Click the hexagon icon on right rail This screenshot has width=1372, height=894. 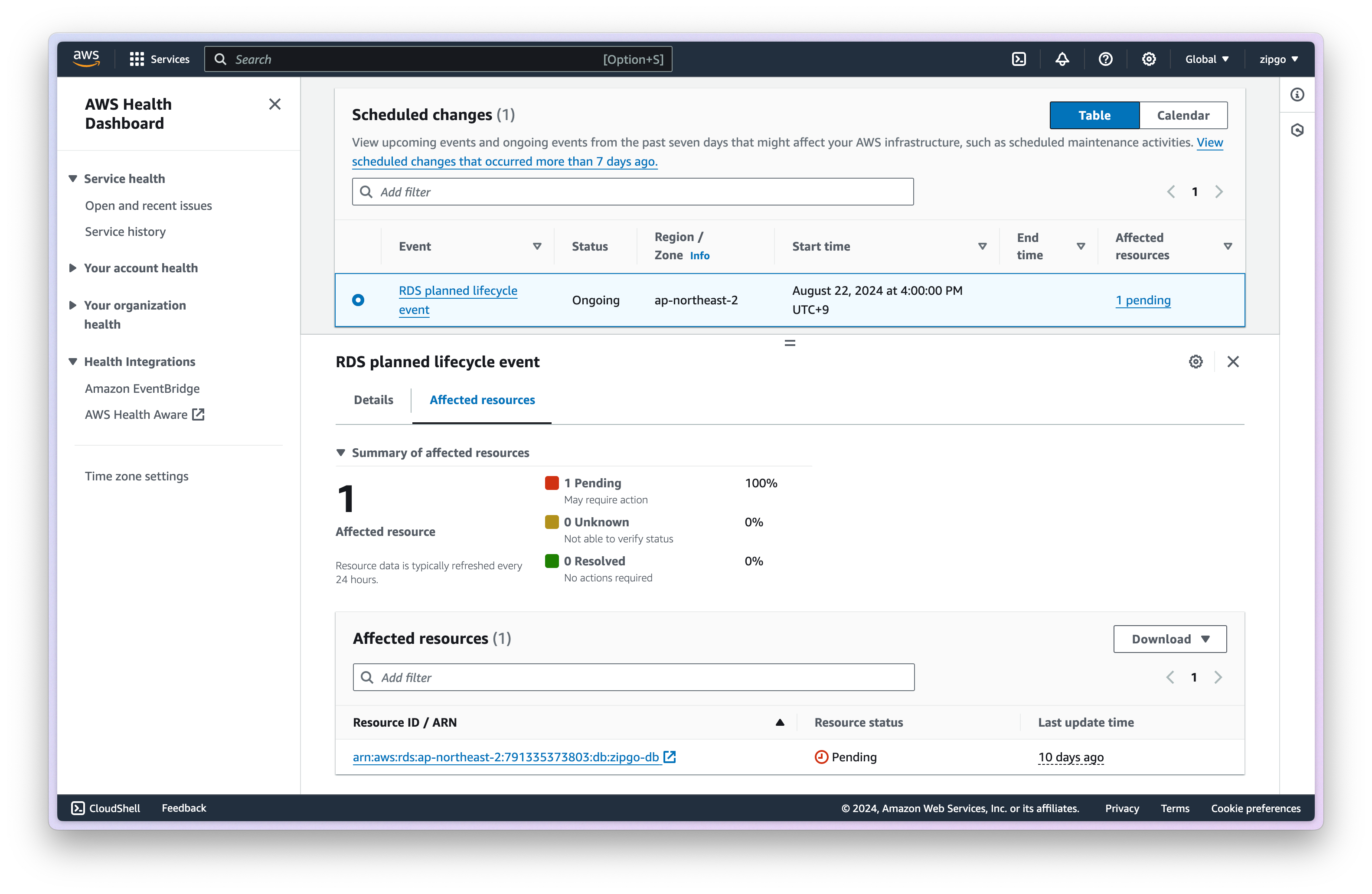1297,130
